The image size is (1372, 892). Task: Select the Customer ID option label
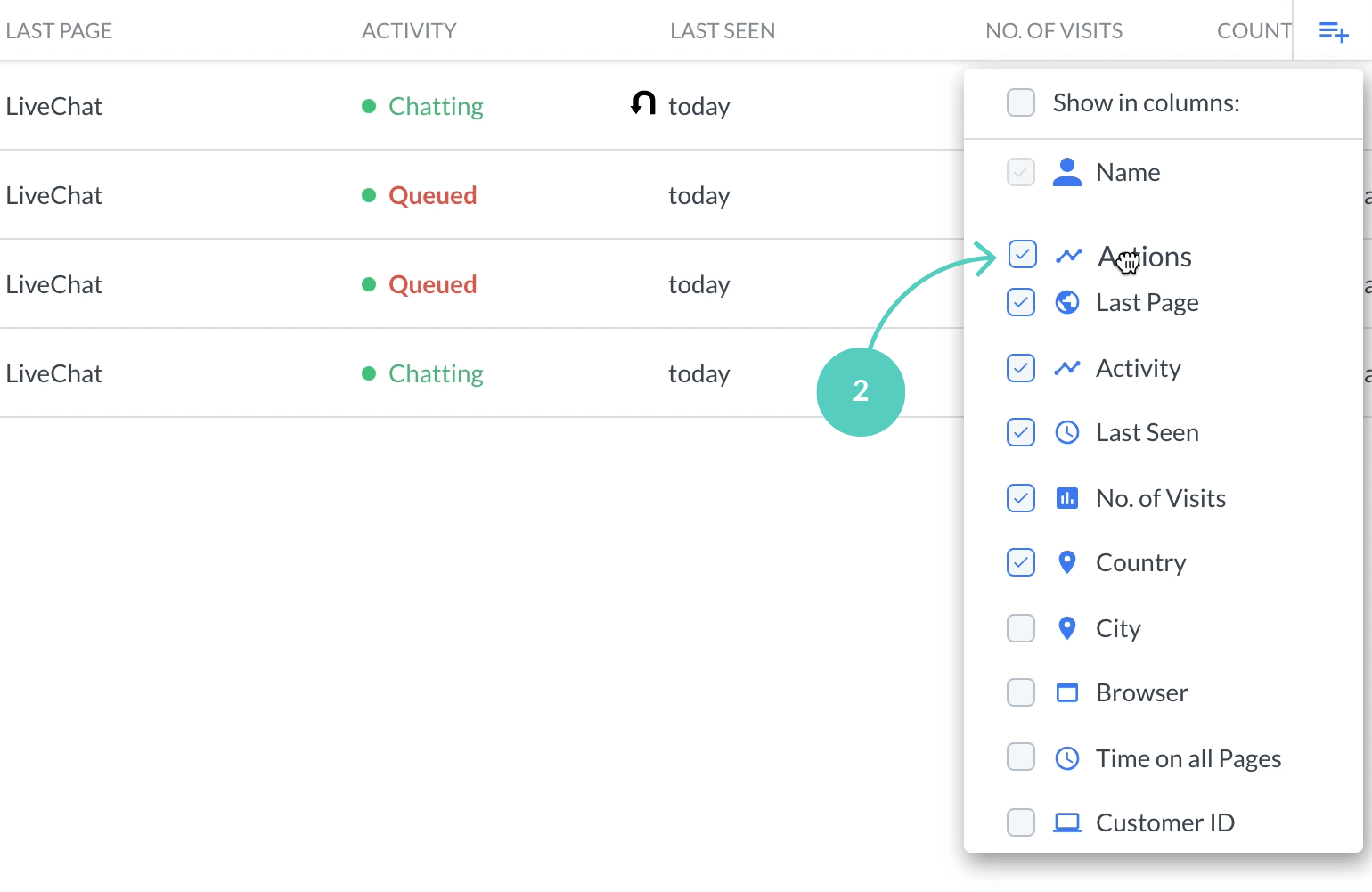coord(1165,822)
